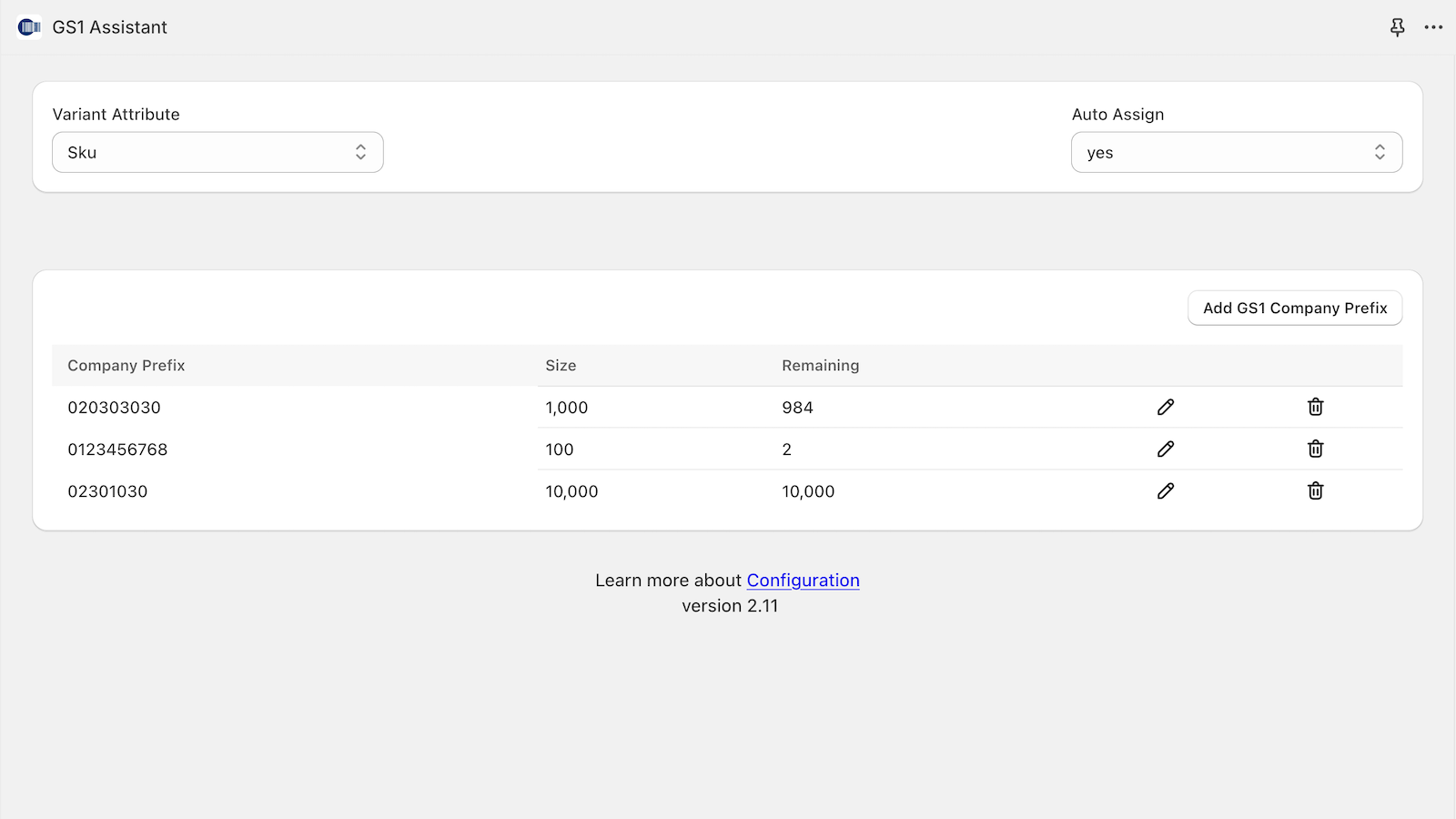Click the 10,000 size value
1456x819 pixels.
pyautogui.click(x=571, y=491)
